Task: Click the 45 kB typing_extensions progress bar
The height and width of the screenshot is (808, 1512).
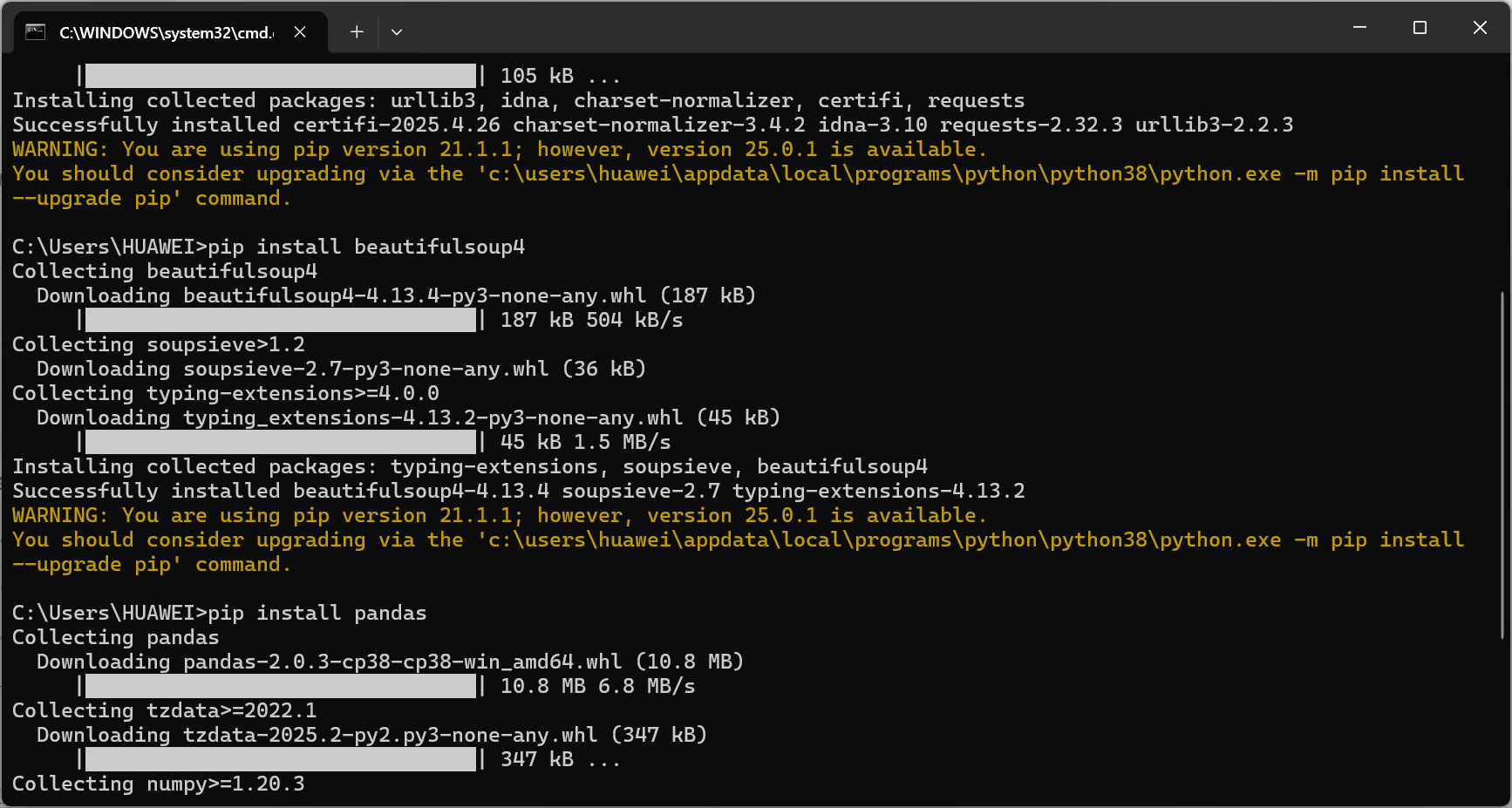Action: click(281, 442)
